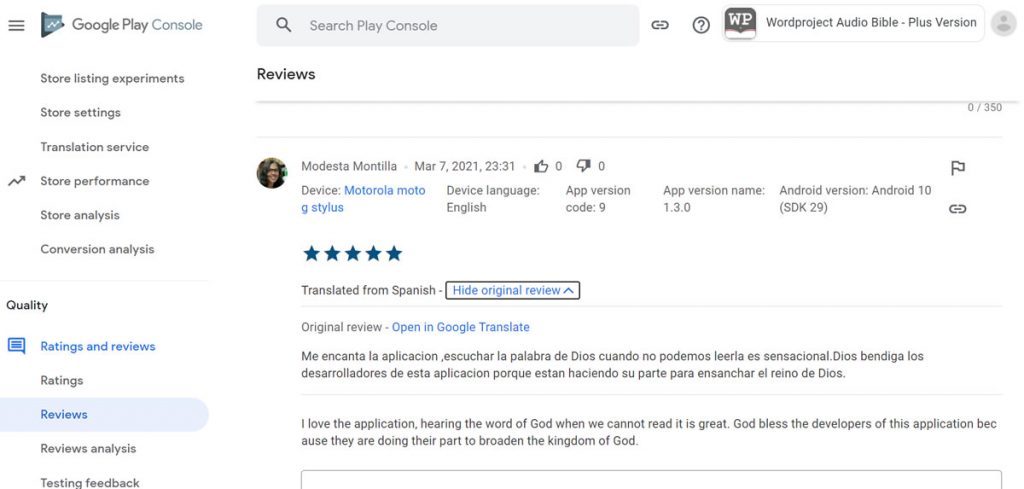Go to Store performance section

(x=94, y=181)
